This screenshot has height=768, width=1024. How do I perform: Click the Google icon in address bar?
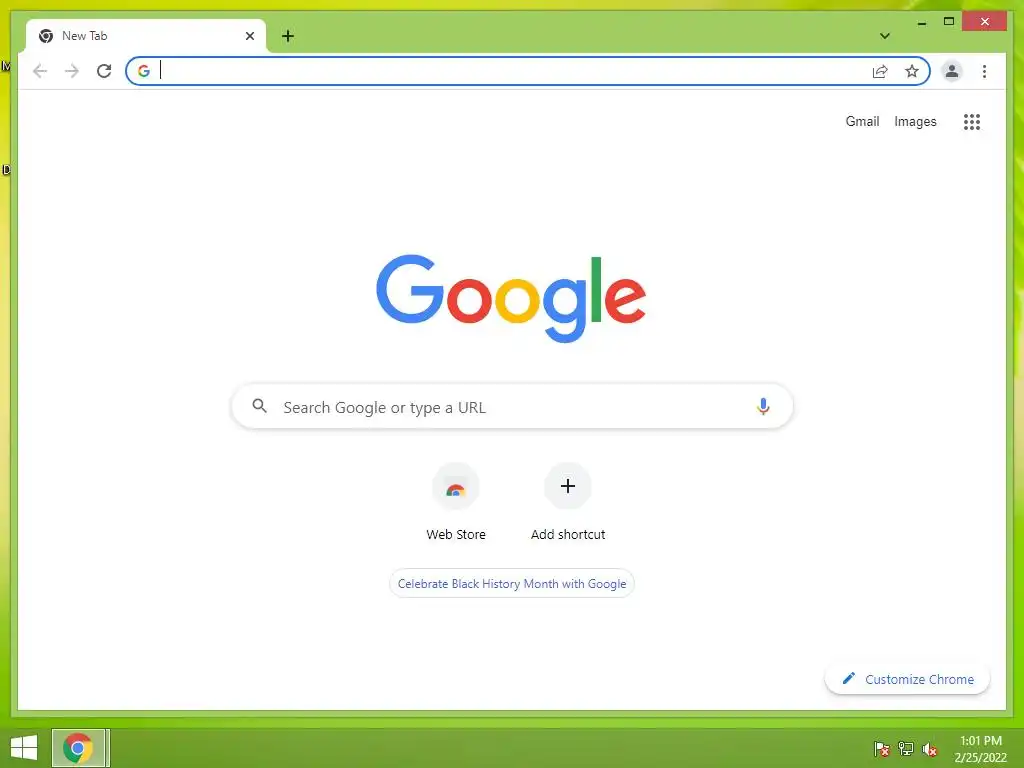click(144, 71)
